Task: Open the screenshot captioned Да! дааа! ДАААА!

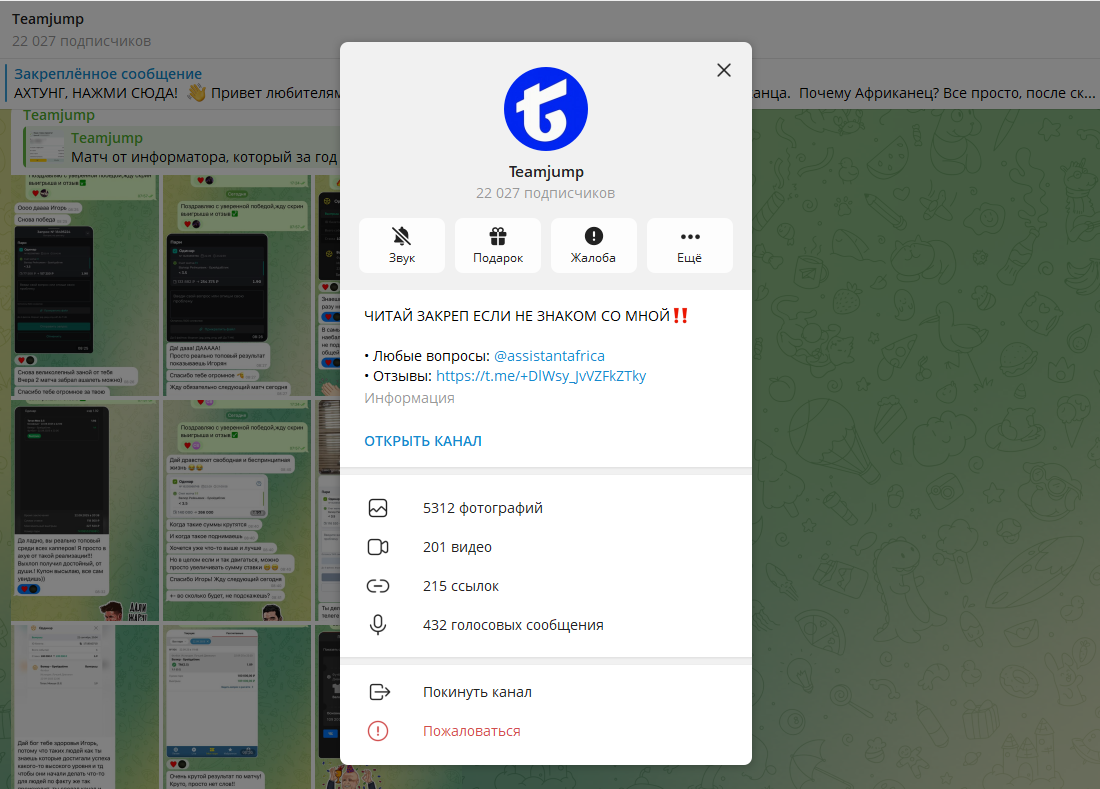Action: coord(237,285)
